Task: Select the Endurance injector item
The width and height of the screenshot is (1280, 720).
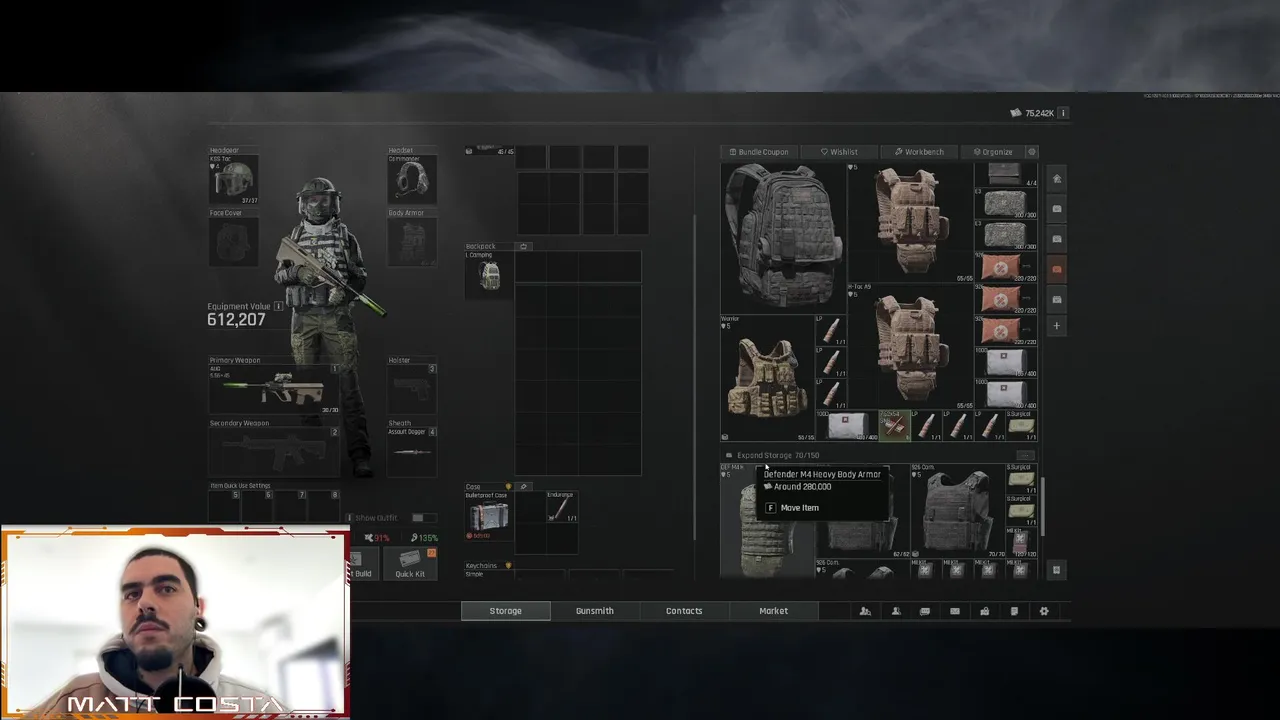Action: pos(563,507)
